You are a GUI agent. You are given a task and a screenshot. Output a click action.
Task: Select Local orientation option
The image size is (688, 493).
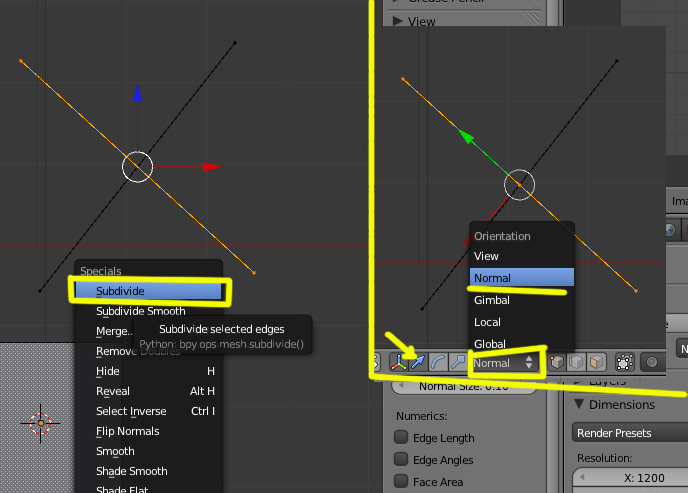(x=522, y=322)
